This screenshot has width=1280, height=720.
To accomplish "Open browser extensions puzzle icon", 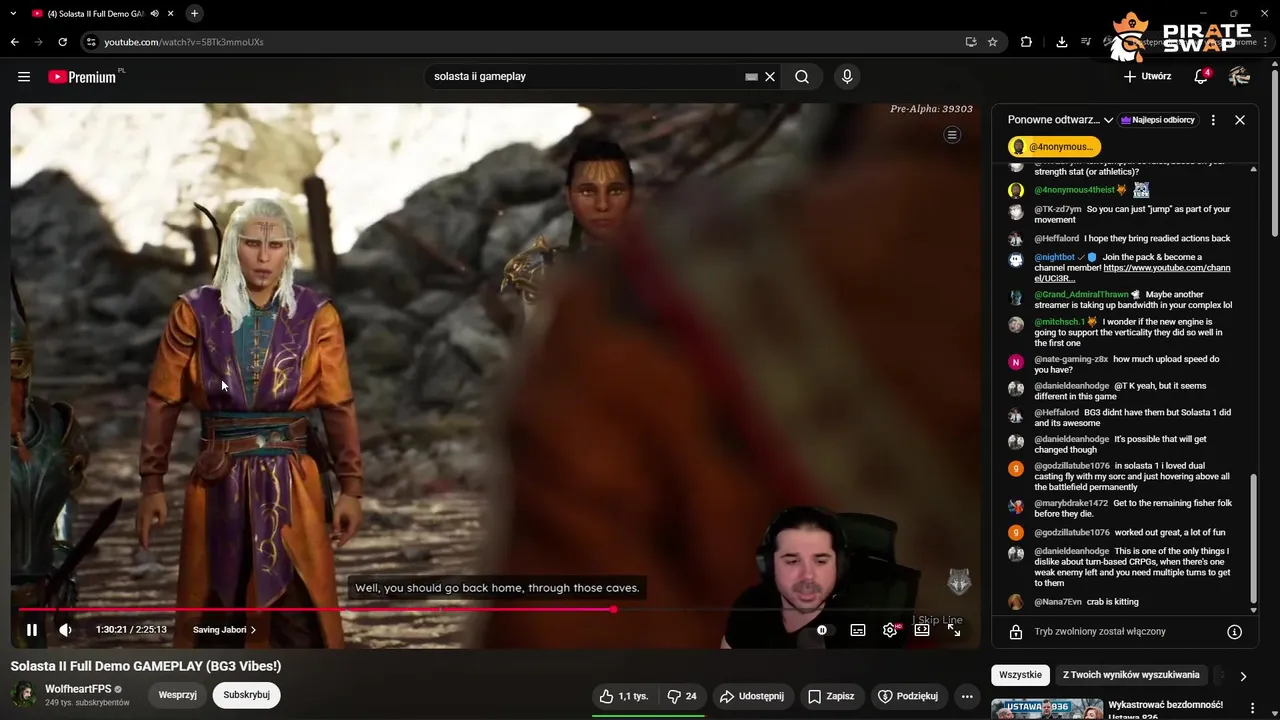I will [x=1026, y=42].
